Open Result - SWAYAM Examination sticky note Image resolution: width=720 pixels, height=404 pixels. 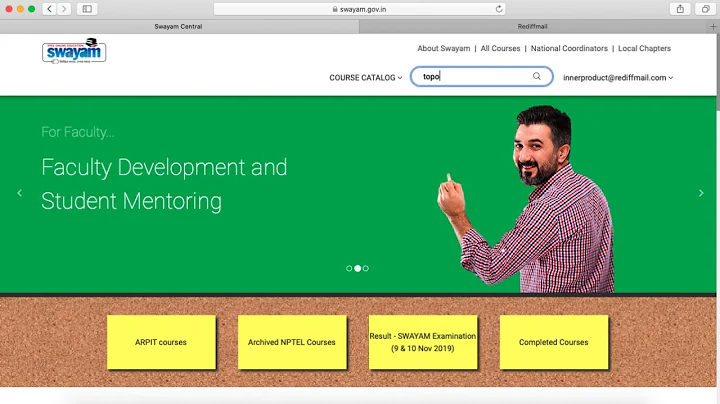pyautogui.click(x=423, y=342)
